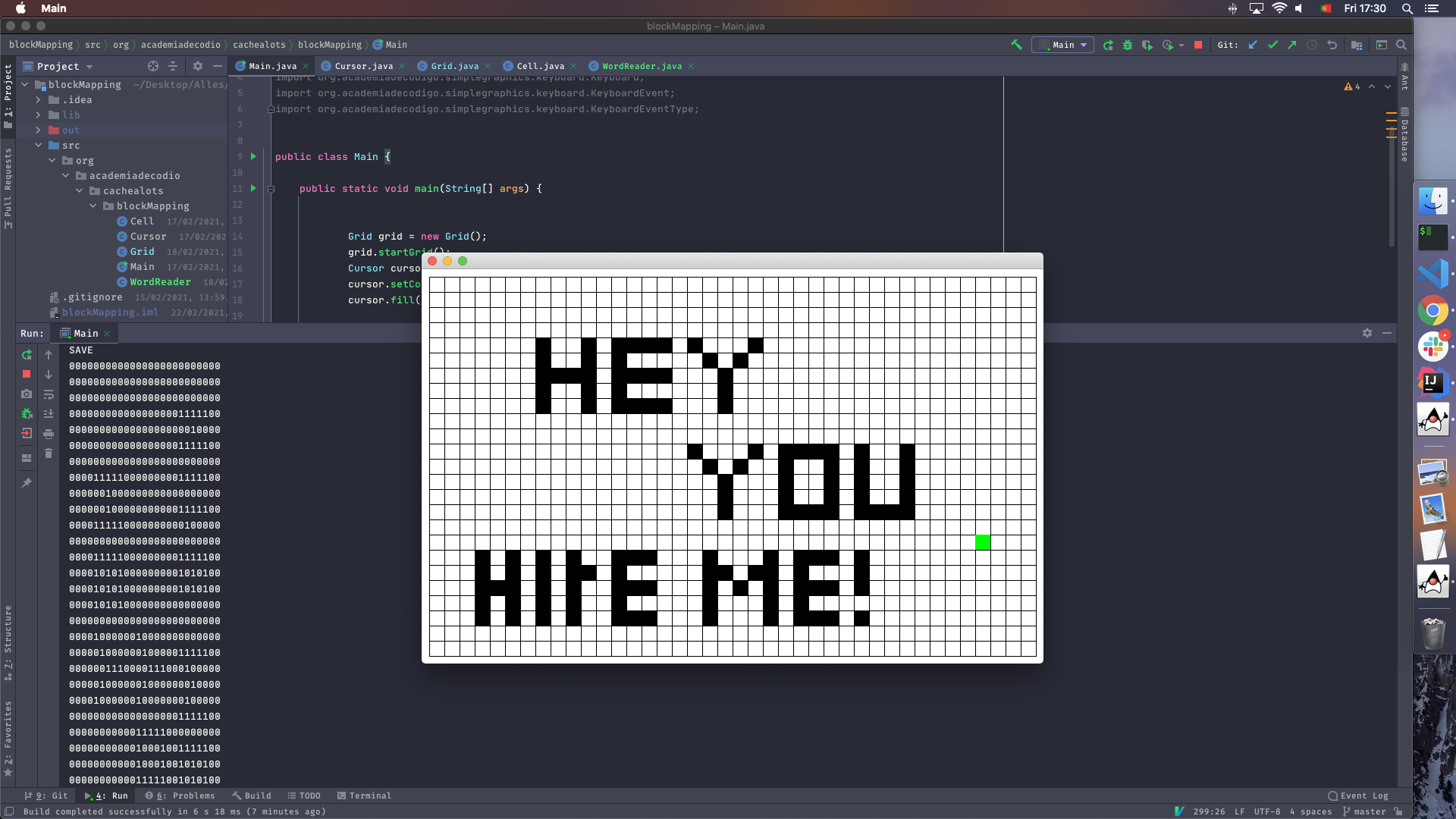
Task: Toggle soft-wrap in the run console
Action: 49,394
